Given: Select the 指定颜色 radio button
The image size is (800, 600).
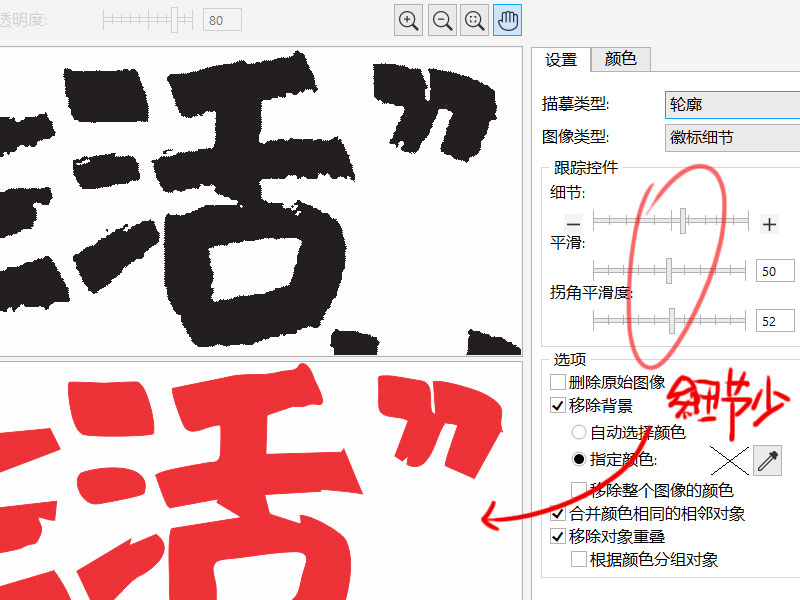Looking at the screenshot, I should tap(579, 460).
